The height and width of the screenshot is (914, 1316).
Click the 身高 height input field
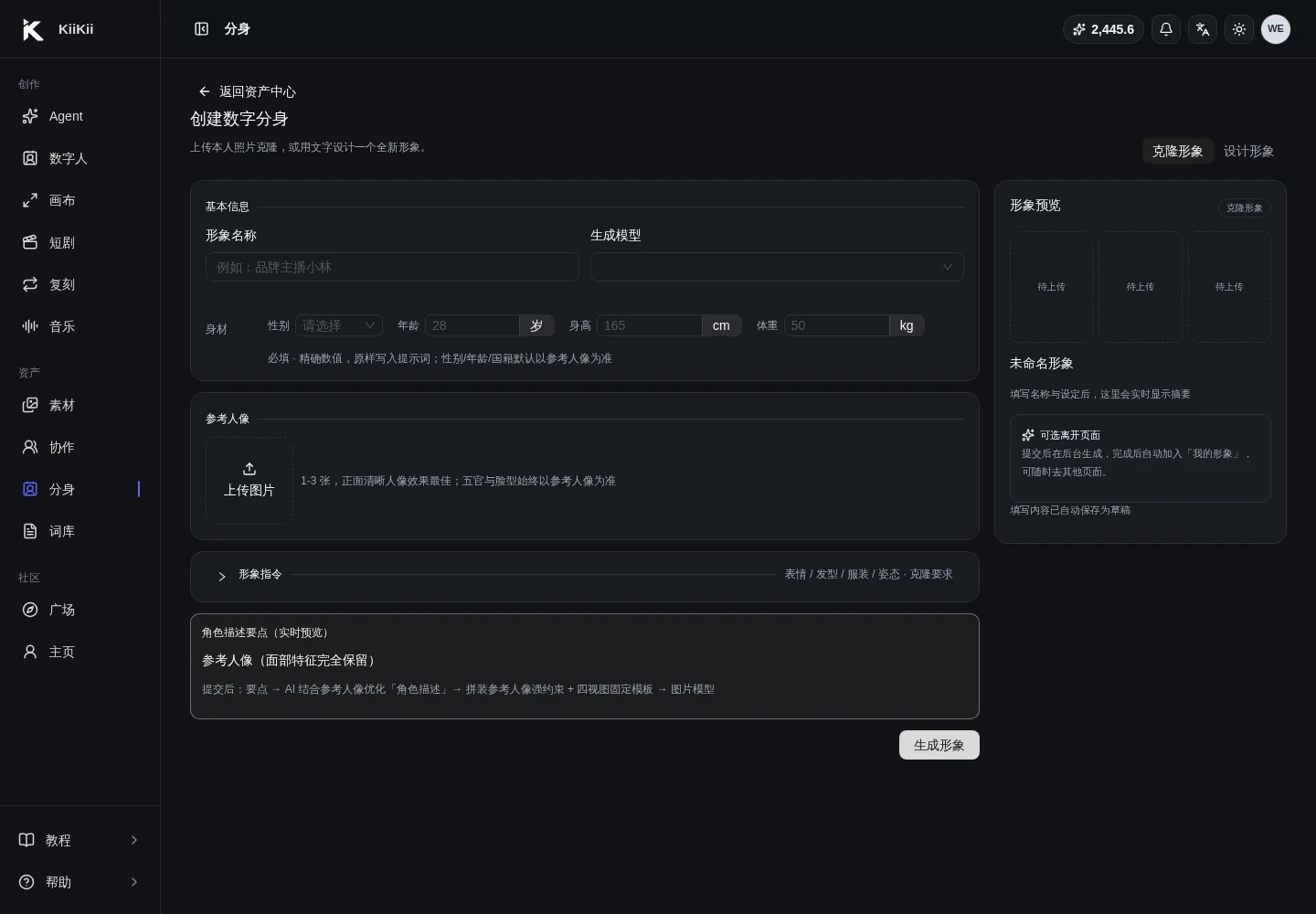pos(650,325)
